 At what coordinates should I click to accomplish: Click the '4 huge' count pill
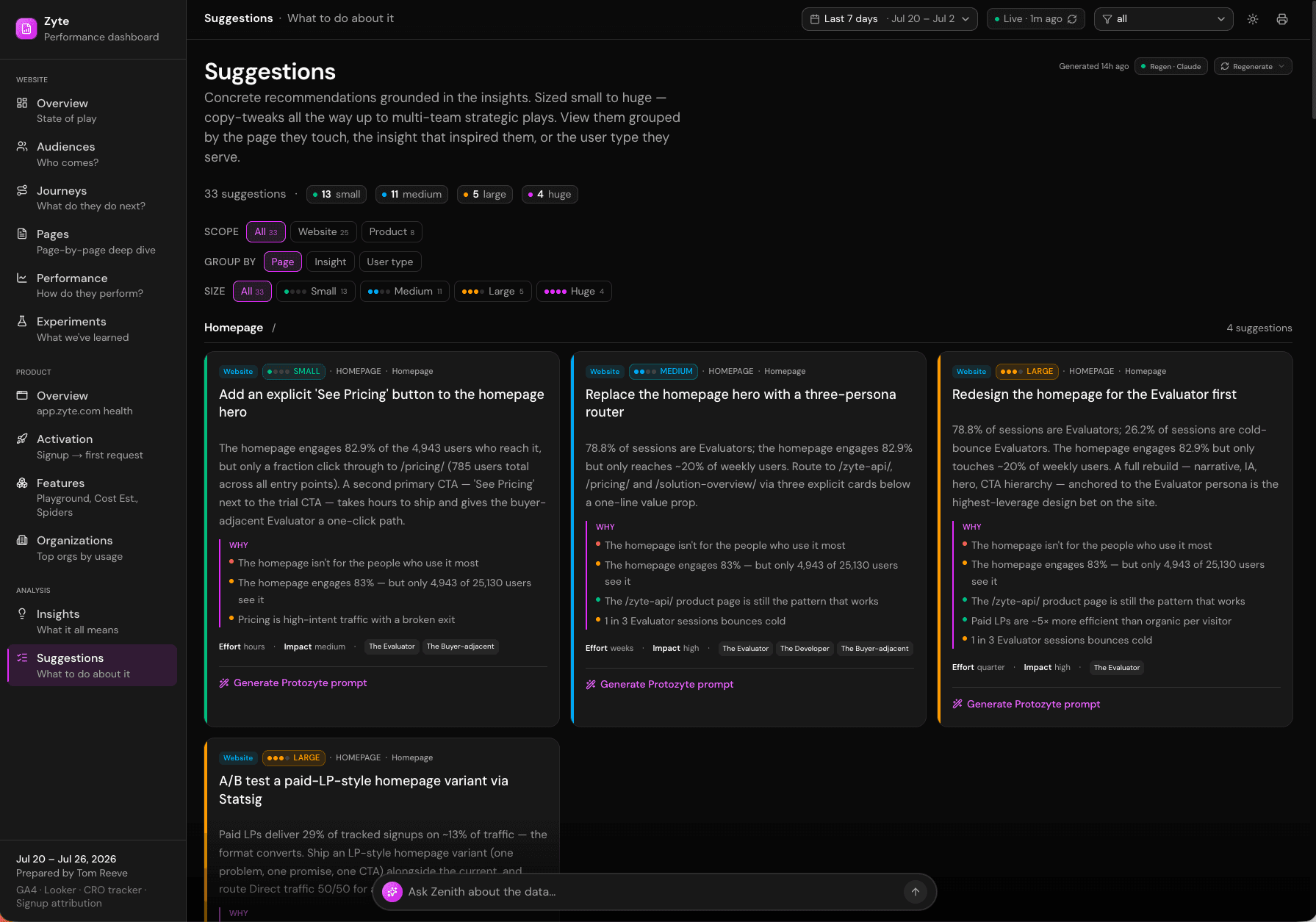pyautogui.click(x=550, y=195)
